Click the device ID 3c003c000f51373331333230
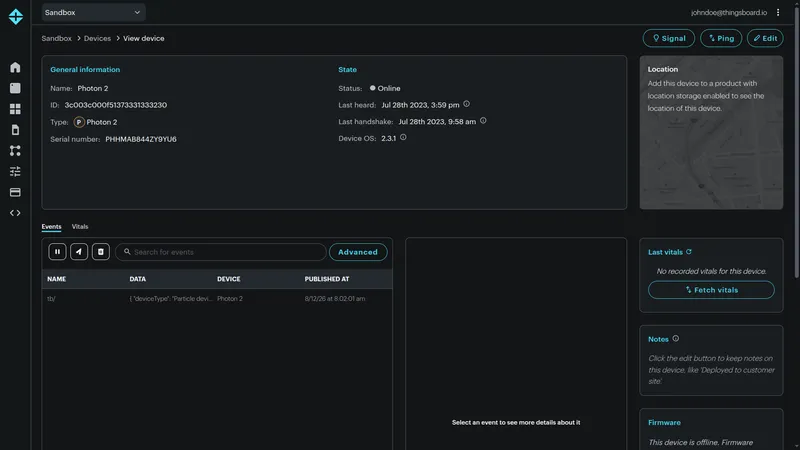Image resolution: width=800 pixels, height=450 pixels. click(x=116, y=105)
